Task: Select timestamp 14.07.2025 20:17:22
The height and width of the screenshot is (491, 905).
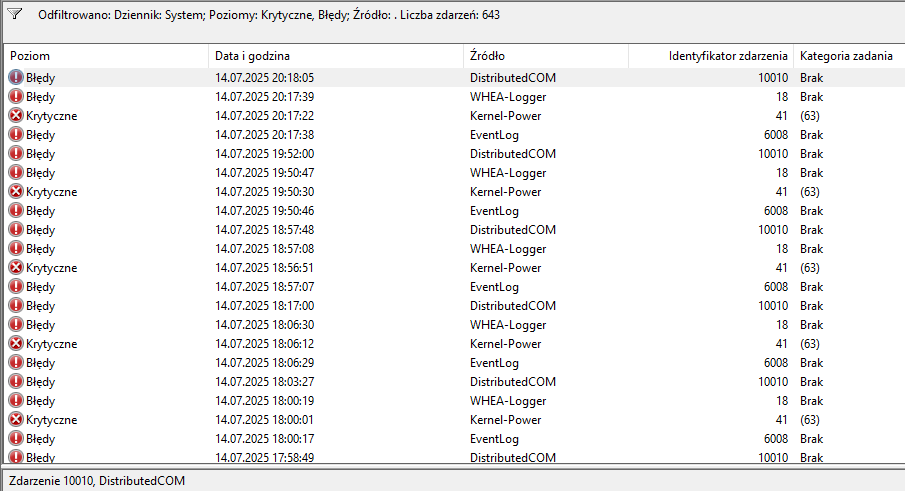Action: (x=264, y=116)
